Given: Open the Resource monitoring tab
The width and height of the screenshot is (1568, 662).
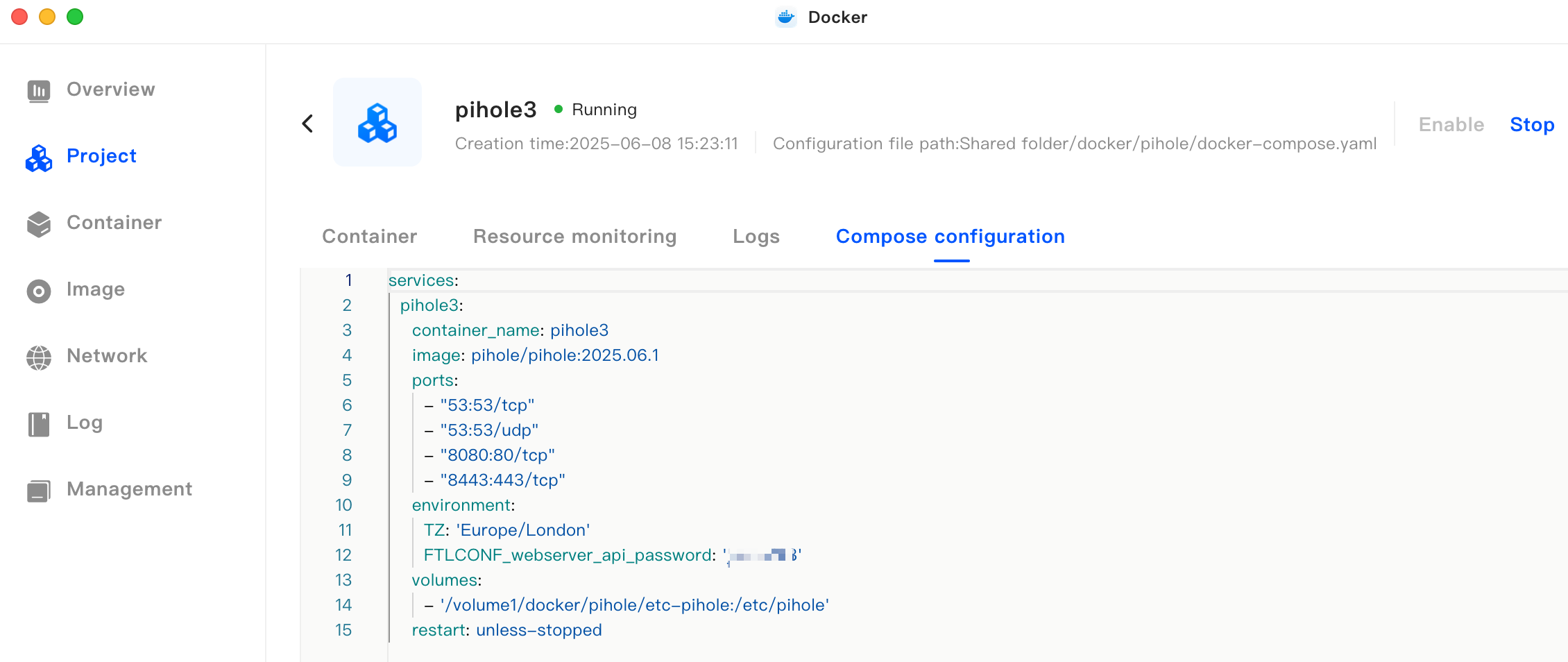Looking at the screenshot, I should (x=574, y=237).
